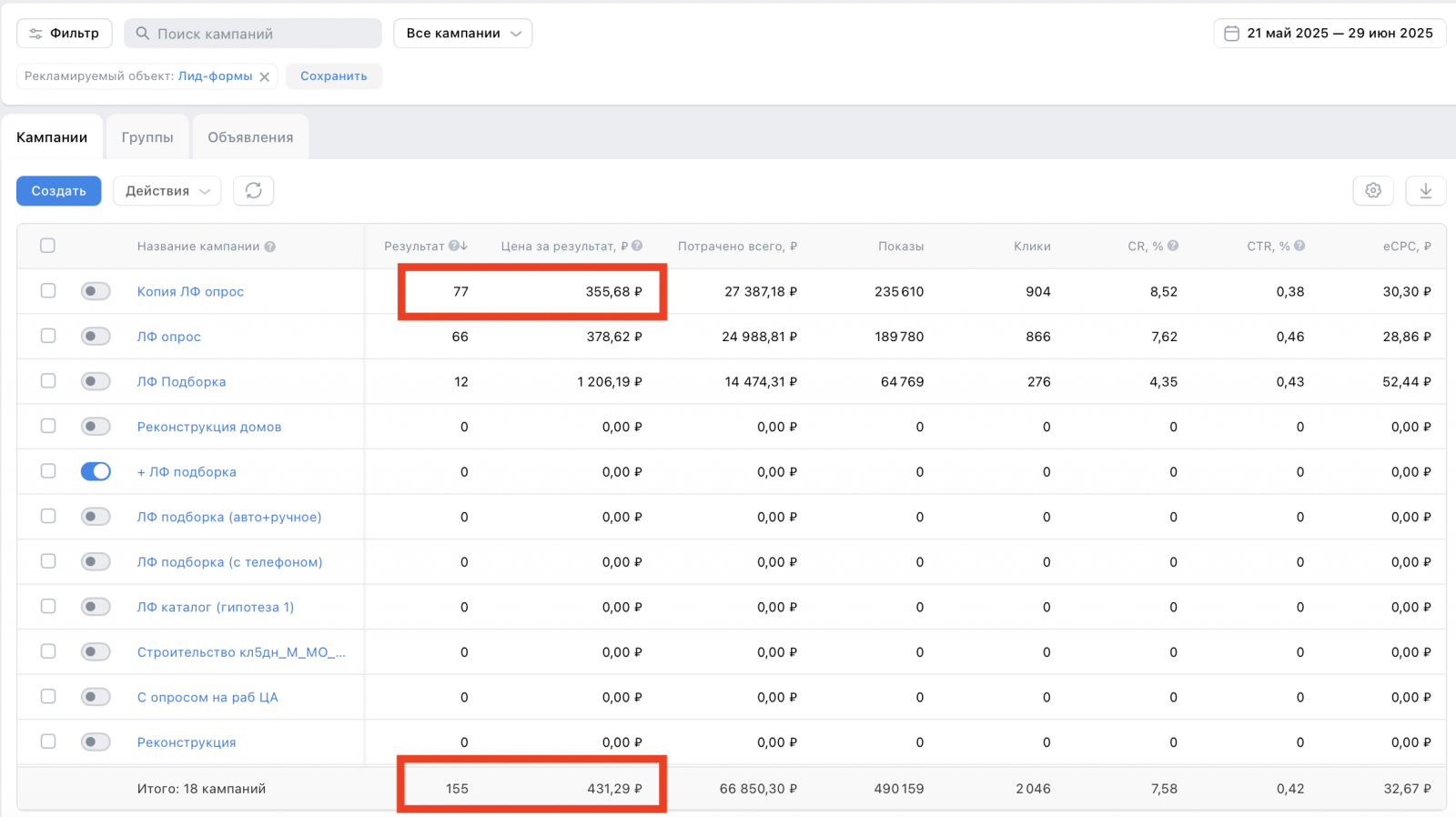Open table settings via the gear icon
This screenshot has width=1456, height=817.
(x=1373, y=190)
